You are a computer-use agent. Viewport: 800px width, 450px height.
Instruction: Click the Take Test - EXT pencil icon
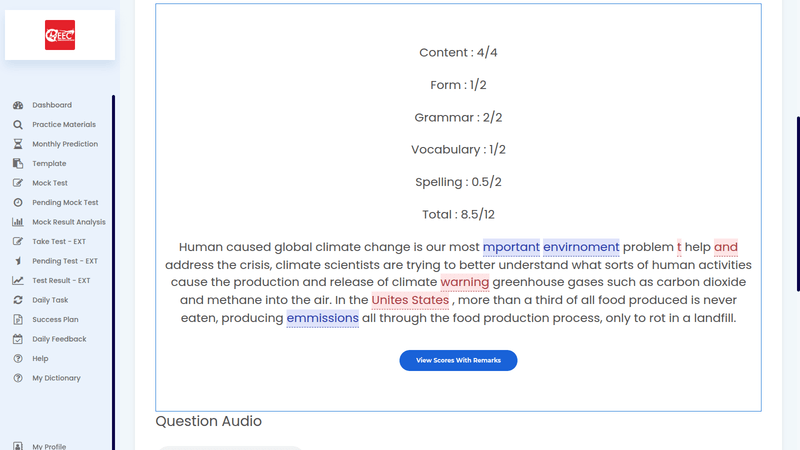click(18, 241)
